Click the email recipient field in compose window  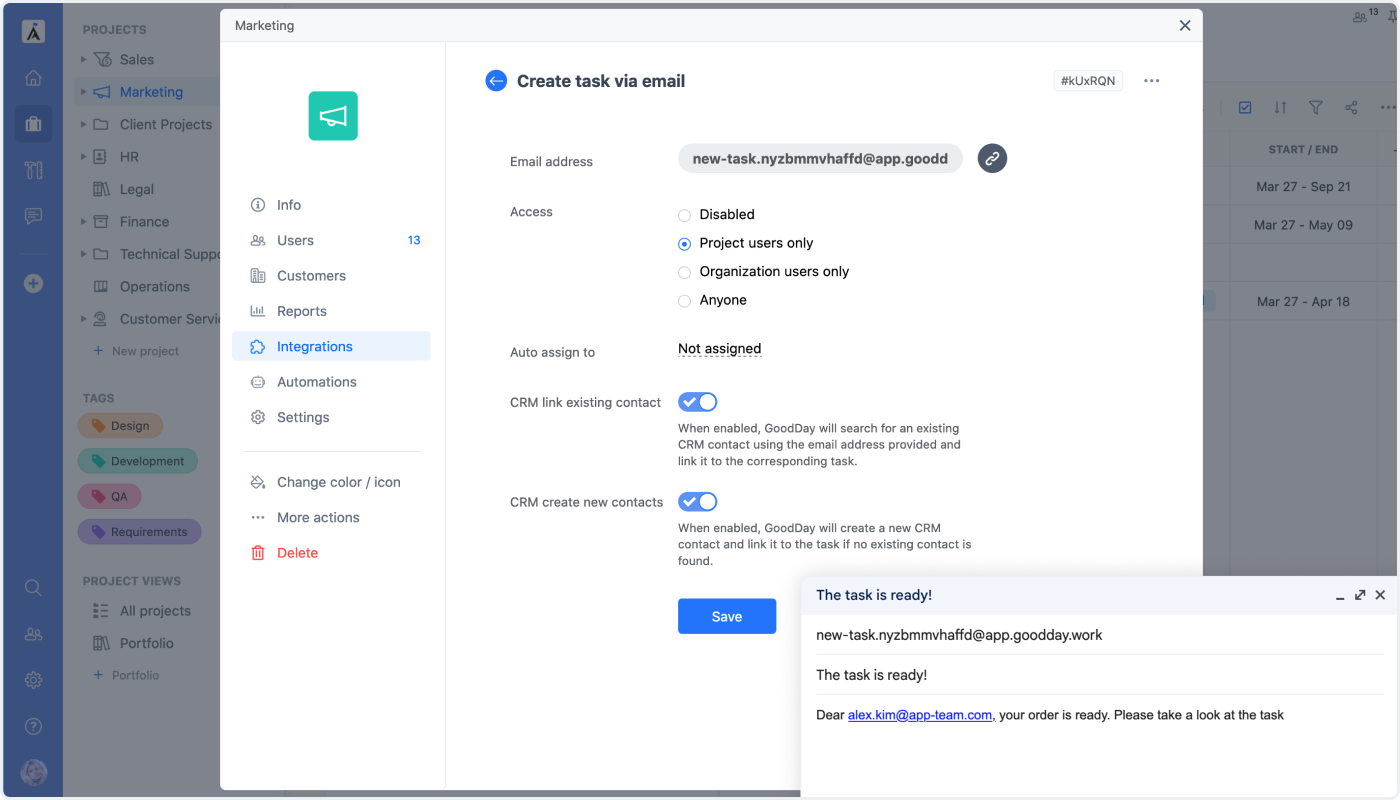click(x=1100, y=635)
